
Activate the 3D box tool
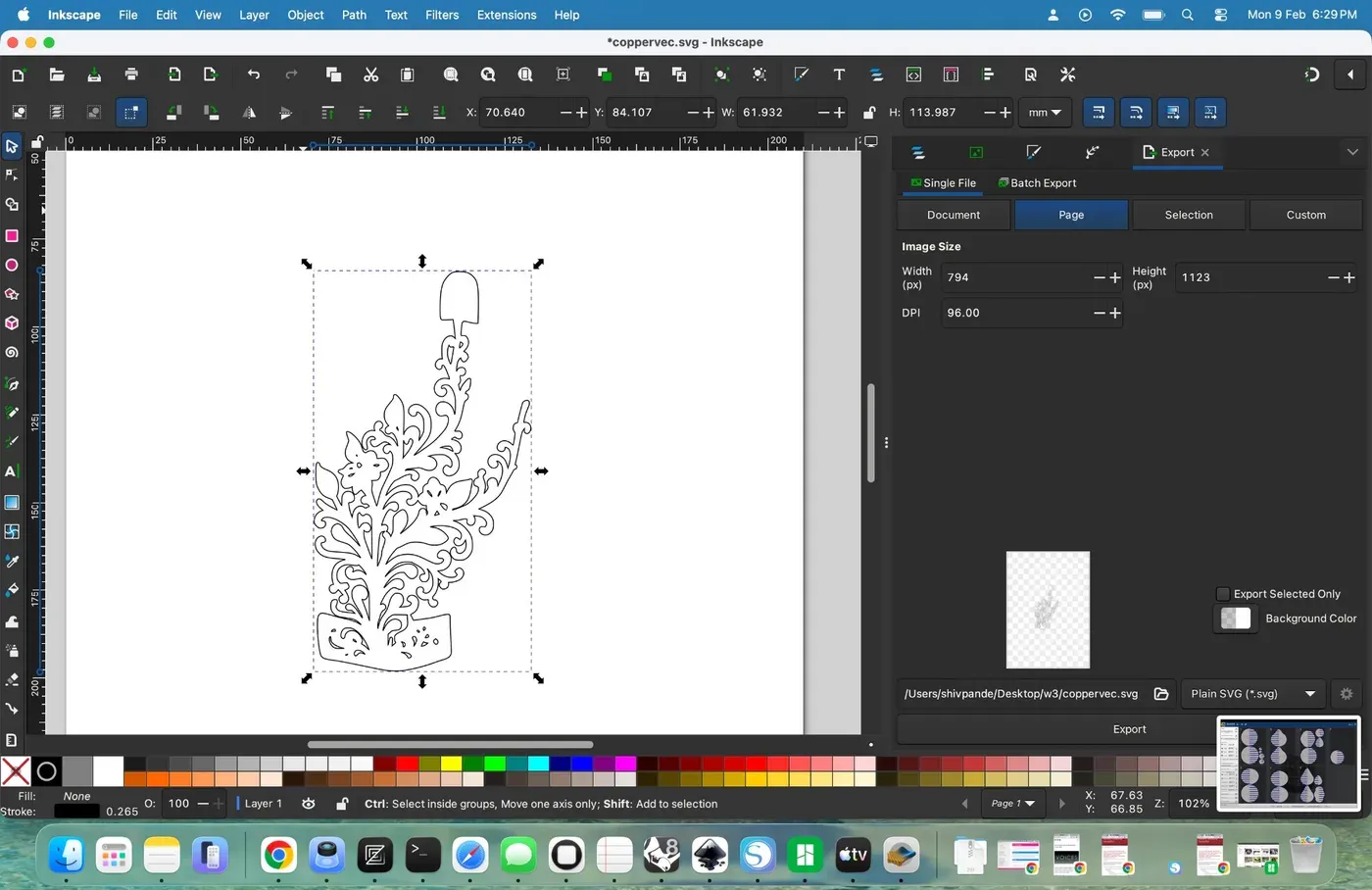click(x=12, y=322)
